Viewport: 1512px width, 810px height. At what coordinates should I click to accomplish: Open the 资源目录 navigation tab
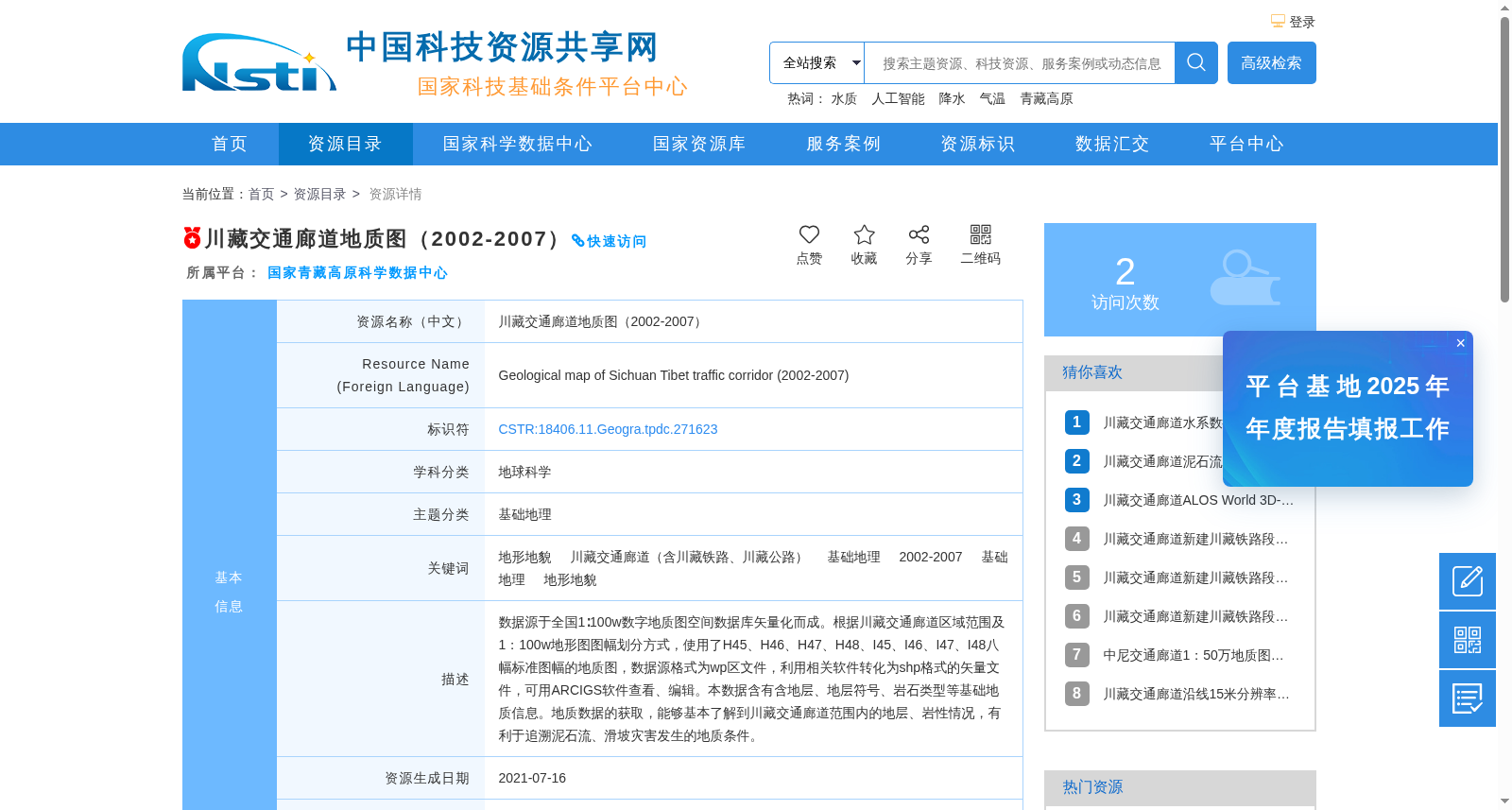click(x=345, y=144)
